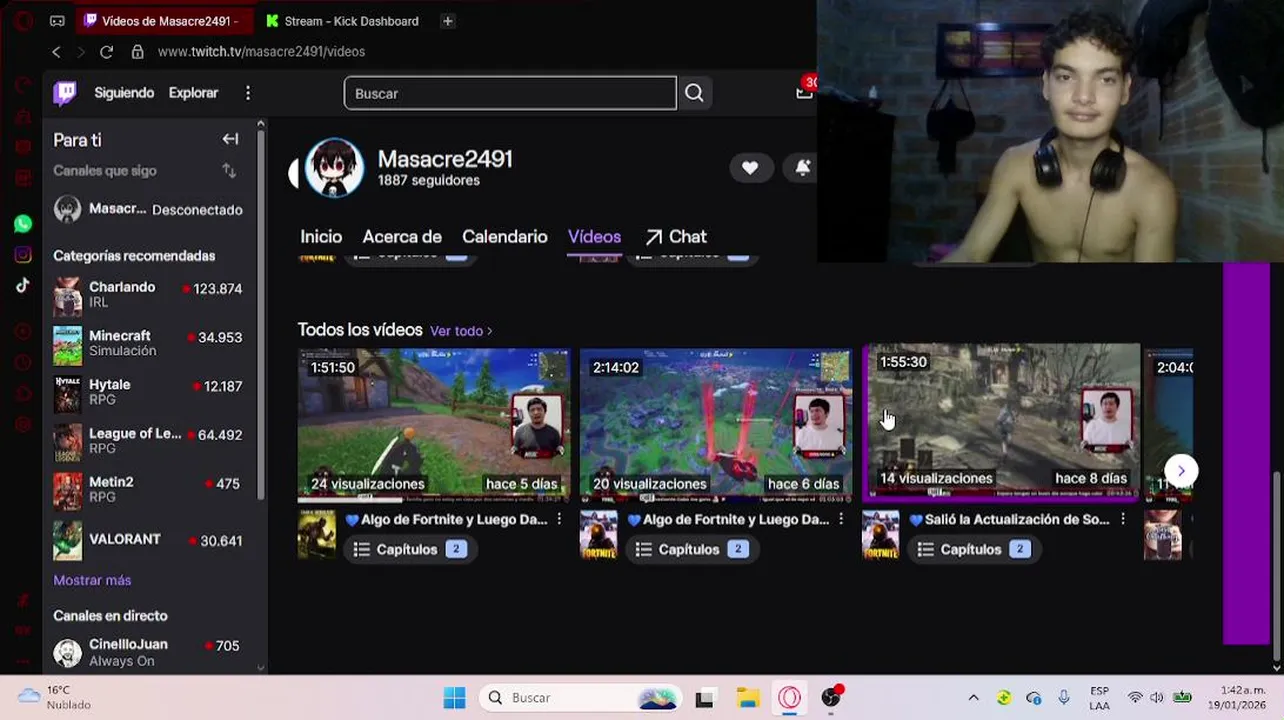The image size is (1284, 720).
Task: Expand Capítulos for the 1:55:30 video
Action: coord(974,549)
